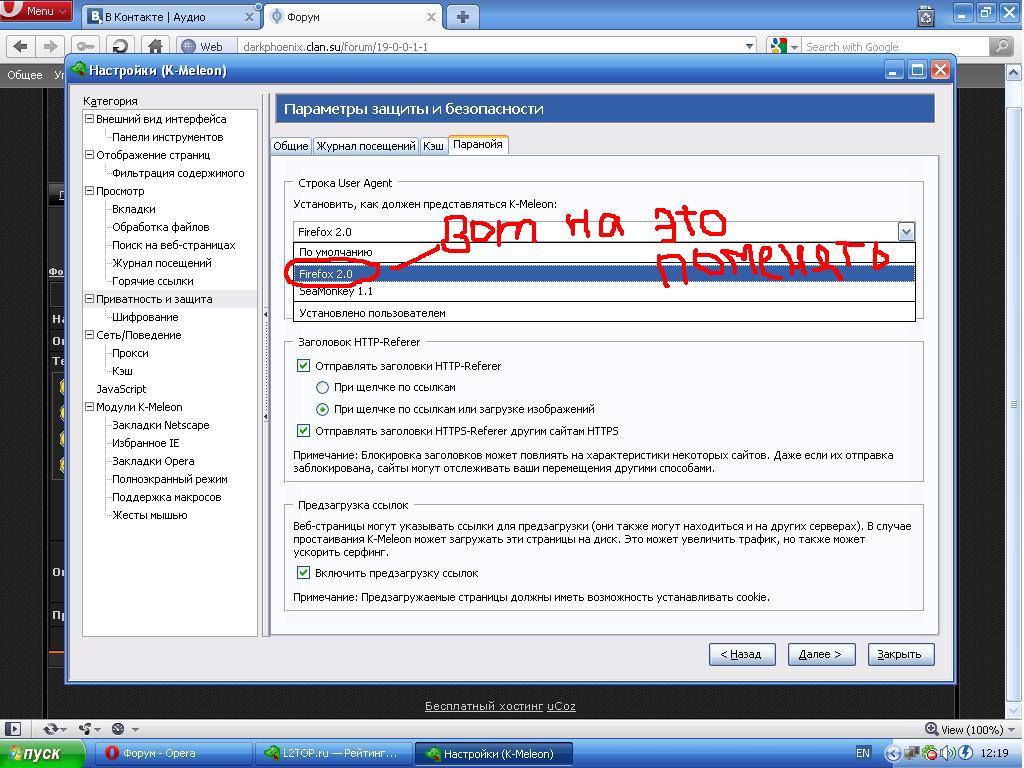Open the Журнал посещений tab
This screenshot has height=768, width=1024.
pos(366,146)
